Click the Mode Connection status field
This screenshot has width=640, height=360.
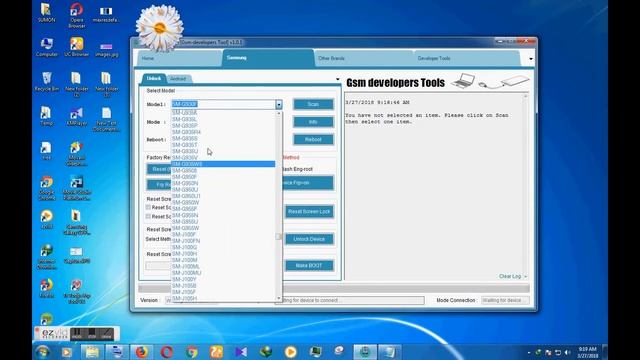[x=505, y=300]
